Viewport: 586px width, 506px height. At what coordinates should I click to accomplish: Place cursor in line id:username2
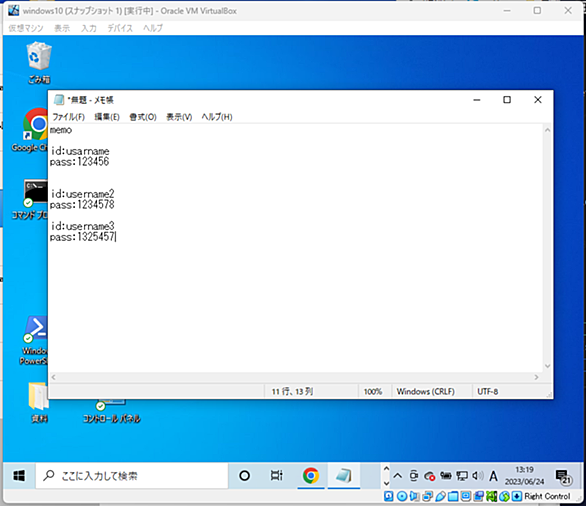click(82, 194)
